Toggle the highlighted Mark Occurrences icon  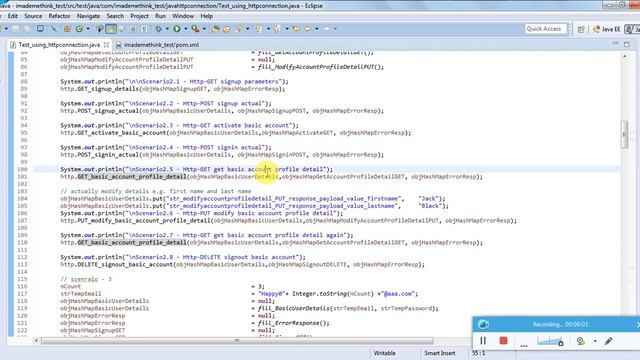tap(111, 29)
